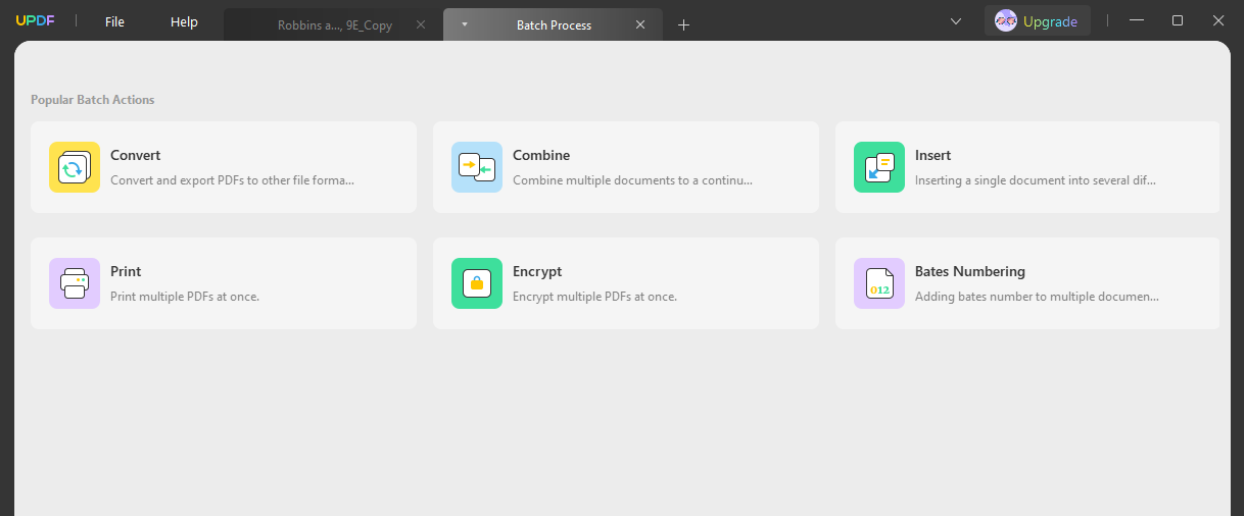This screenshot has width=1244, height=516.
Task: Switch to the Robbins 9E_Copy tab
Action: (333, 25)
